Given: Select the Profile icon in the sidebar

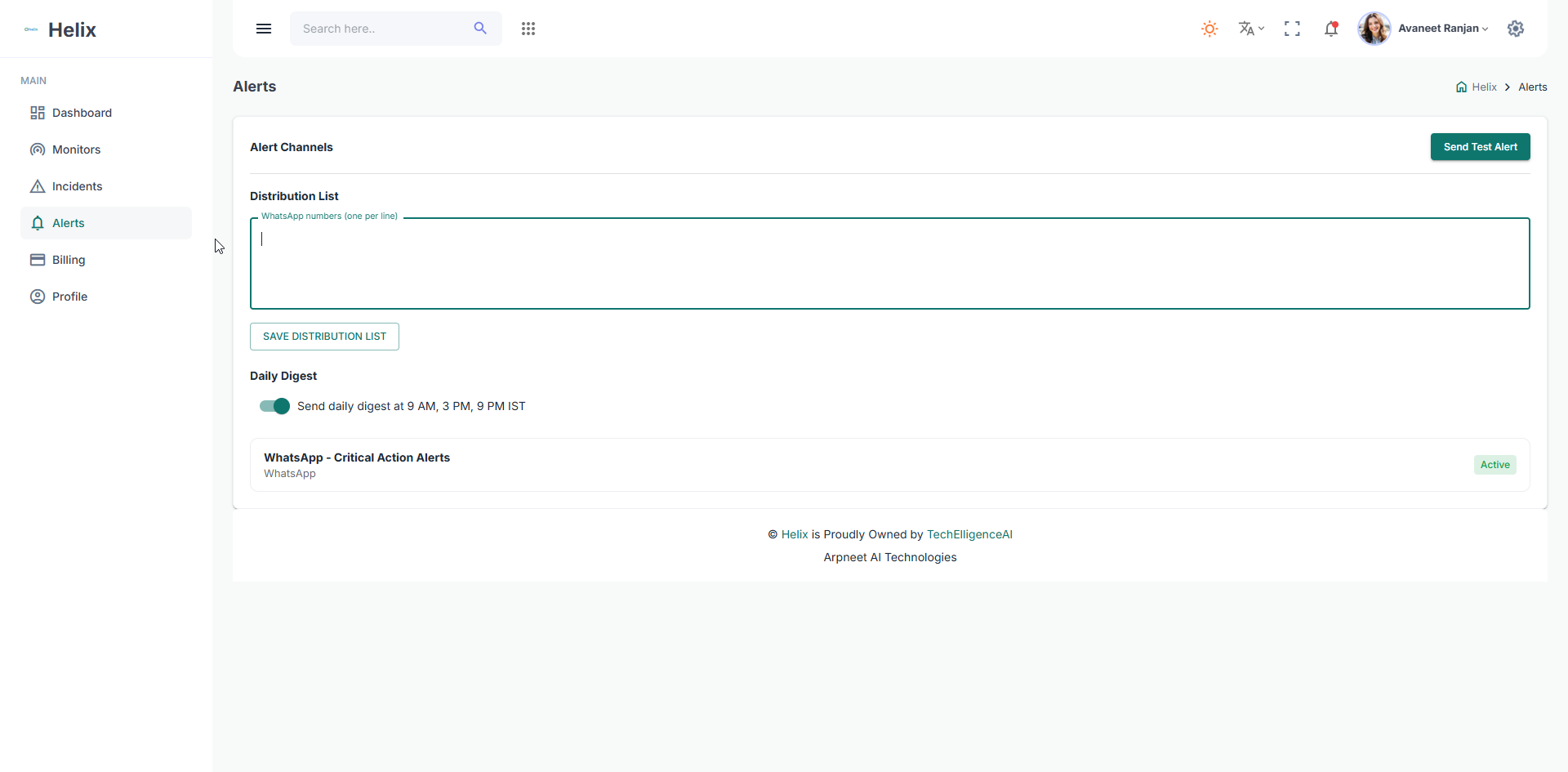Looking at the screenshot, I should (x=38, y=297).
